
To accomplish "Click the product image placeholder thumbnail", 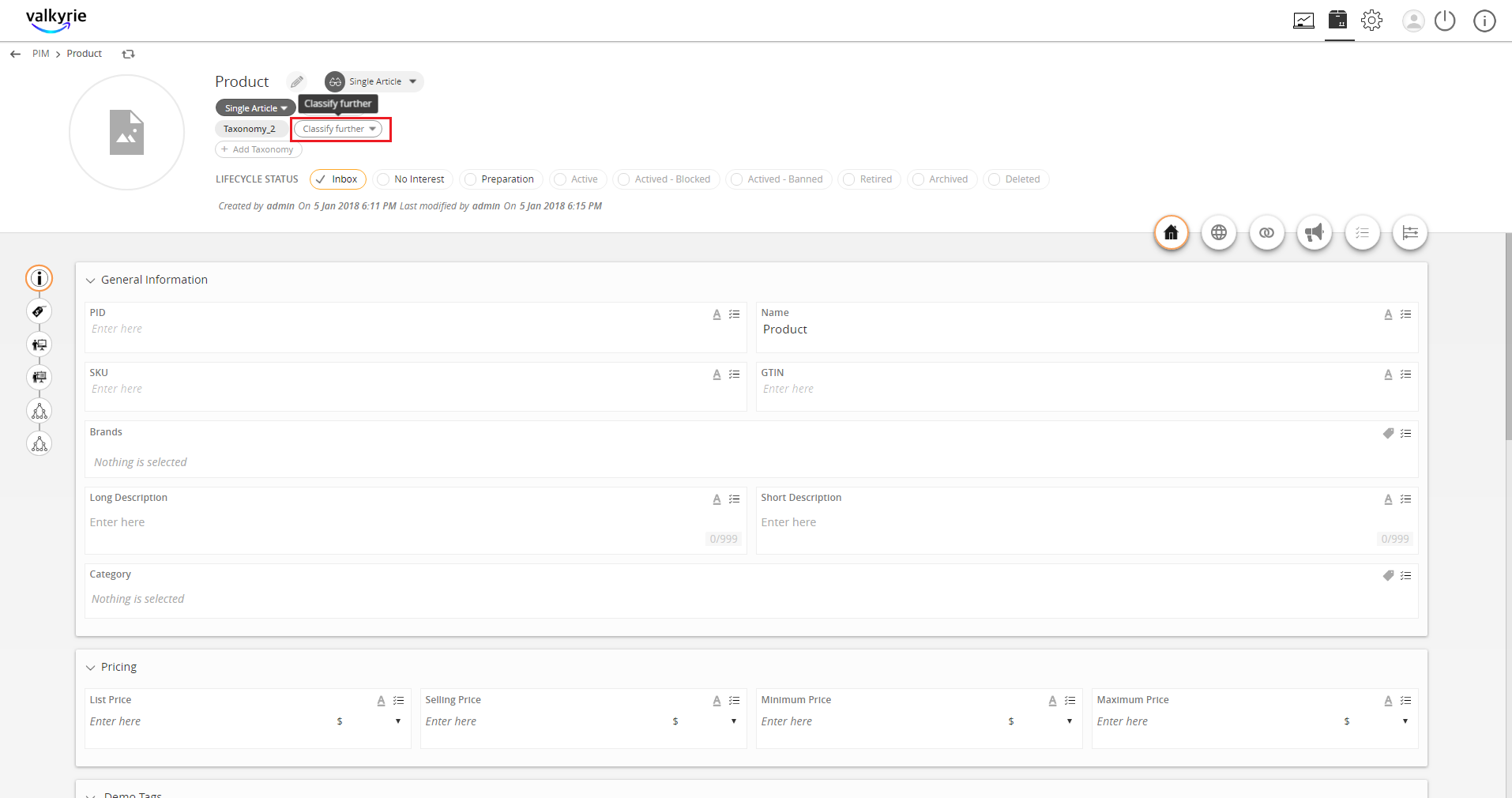I will 126,132.
